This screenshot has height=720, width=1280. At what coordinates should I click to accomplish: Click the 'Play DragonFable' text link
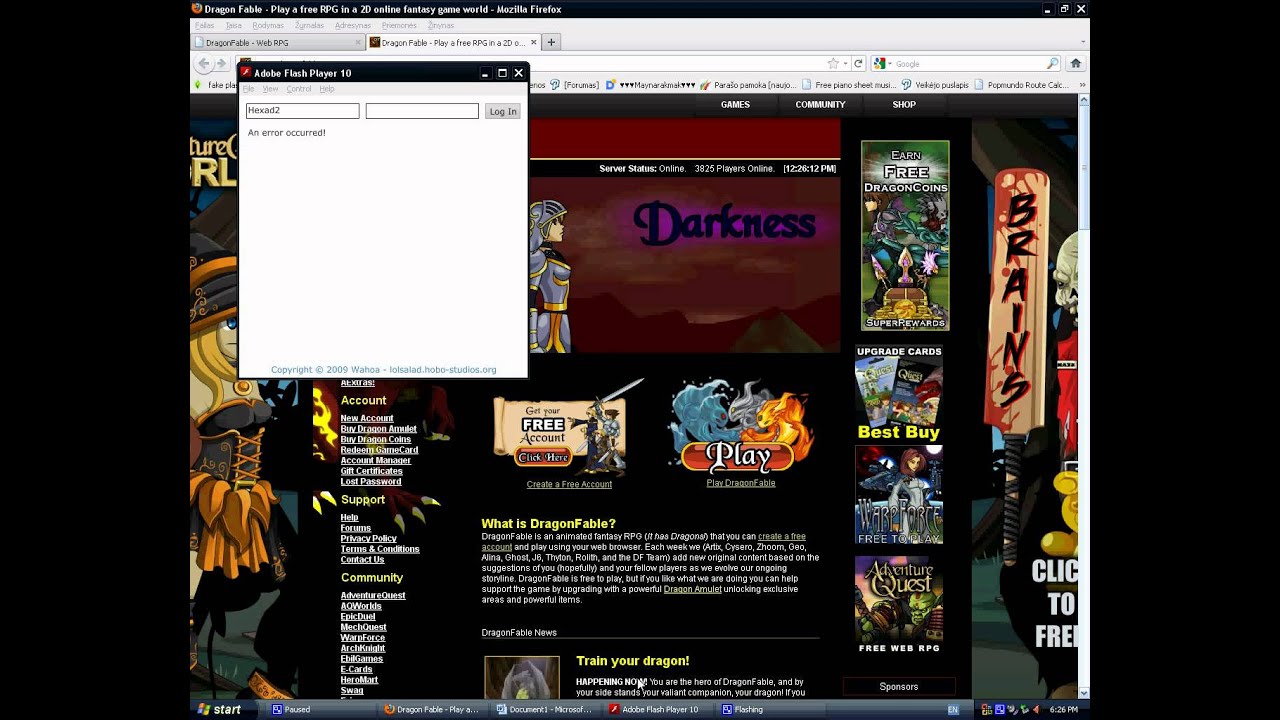coord(741,483)
